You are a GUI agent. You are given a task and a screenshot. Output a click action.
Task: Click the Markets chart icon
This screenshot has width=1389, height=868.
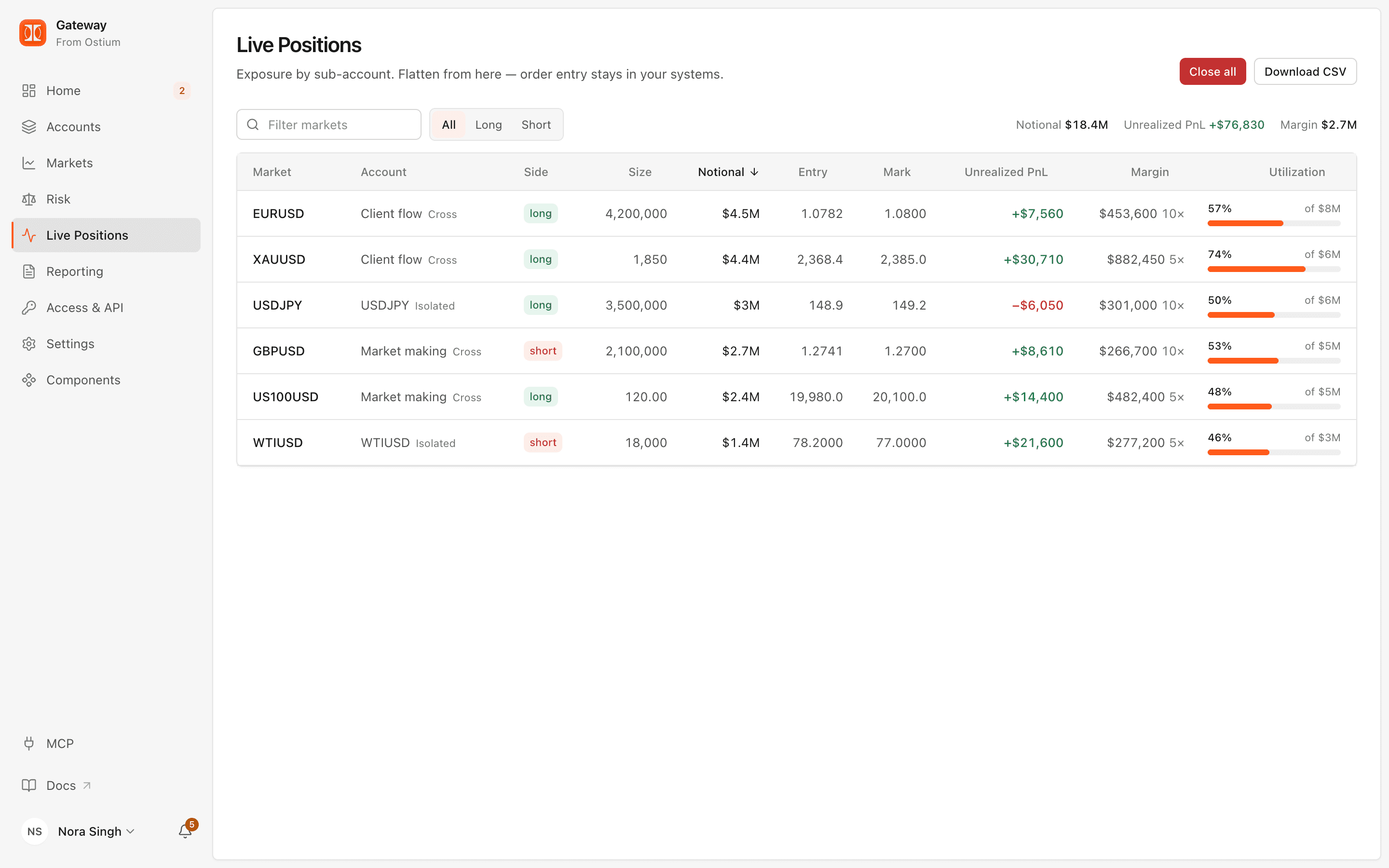(x=29, y=163)
